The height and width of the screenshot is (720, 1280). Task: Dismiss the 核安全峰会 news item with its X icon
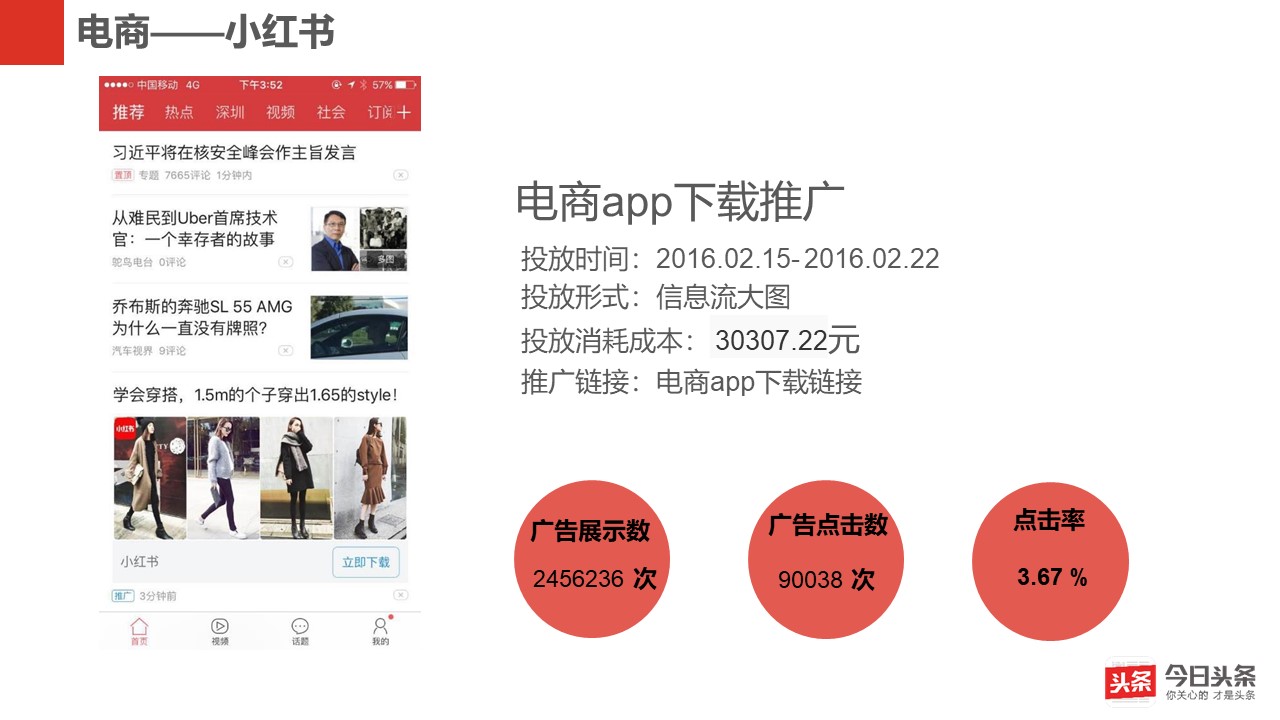[x=400, y=175]
